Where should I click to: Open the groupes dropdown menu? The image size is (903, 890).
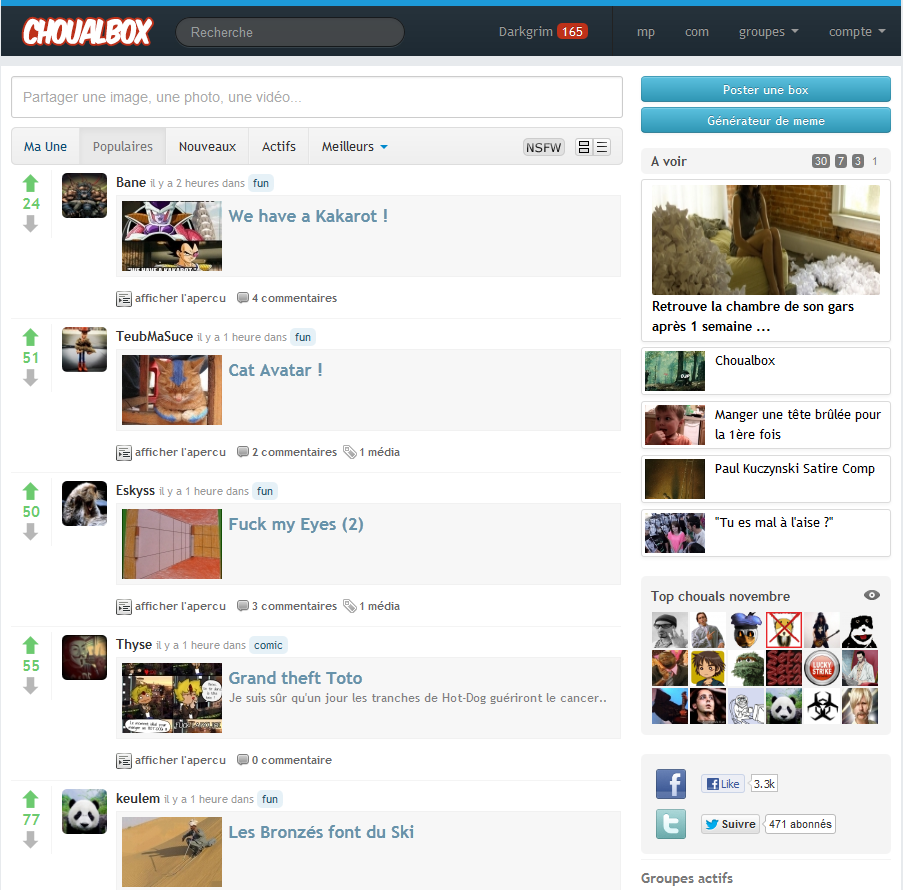tap(768, 32)
